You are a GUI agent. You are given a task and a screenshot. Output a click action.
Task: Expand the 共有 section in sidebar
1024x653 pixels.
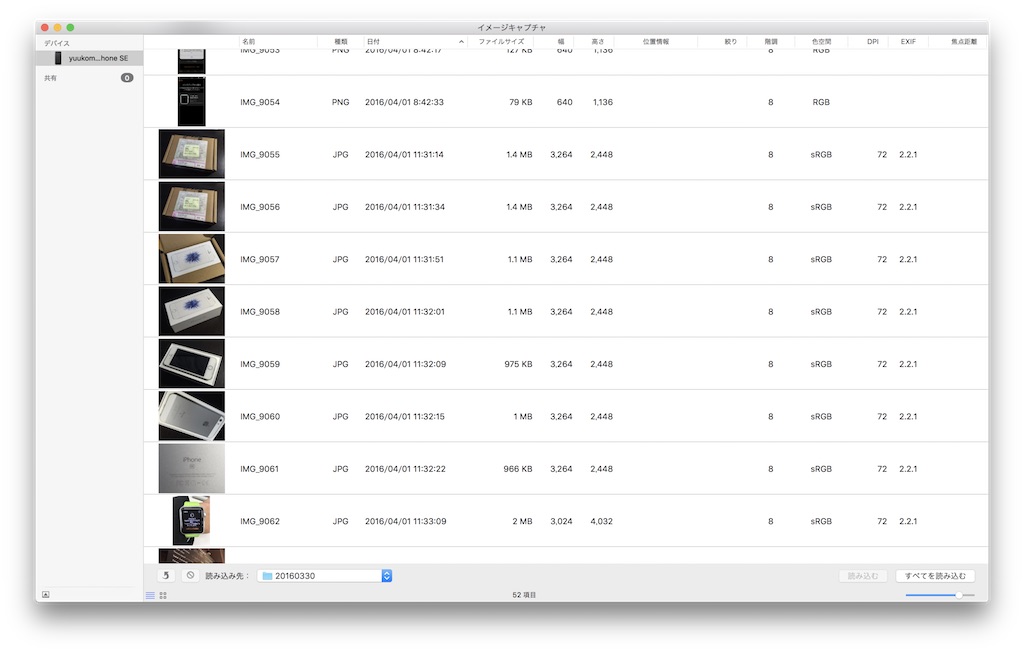coord(51,77)
